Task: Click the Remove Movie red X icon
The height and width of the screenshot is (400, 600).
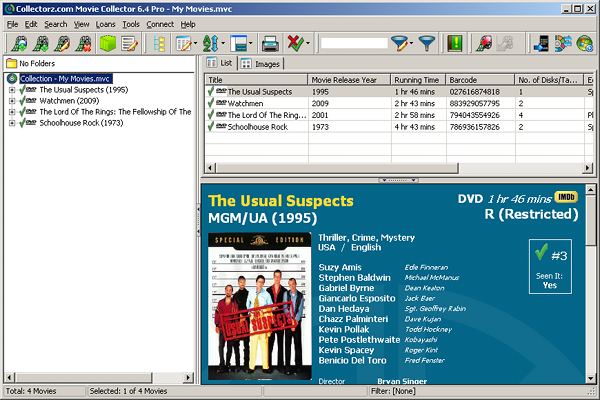Action: tap(83, 44)
